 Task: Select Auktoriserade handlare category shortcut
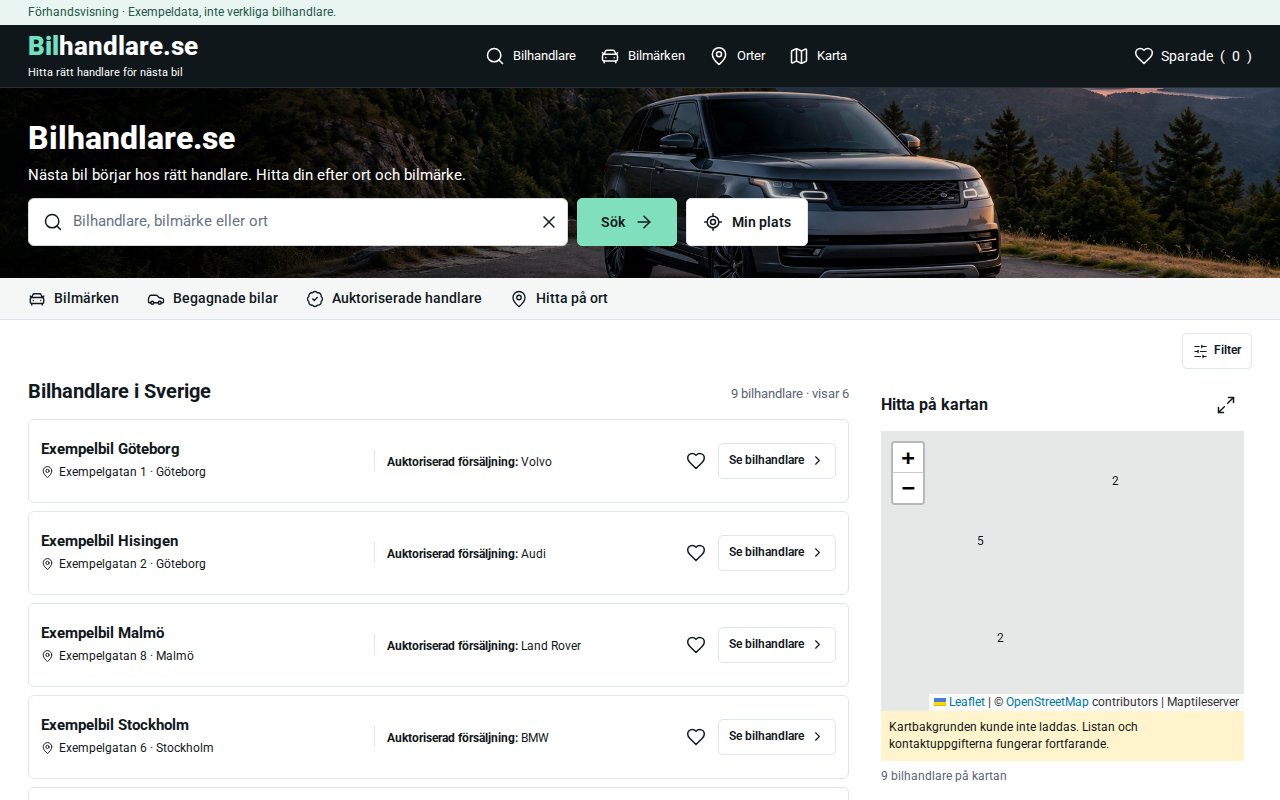pyautogui.click(x=394, y=298)
